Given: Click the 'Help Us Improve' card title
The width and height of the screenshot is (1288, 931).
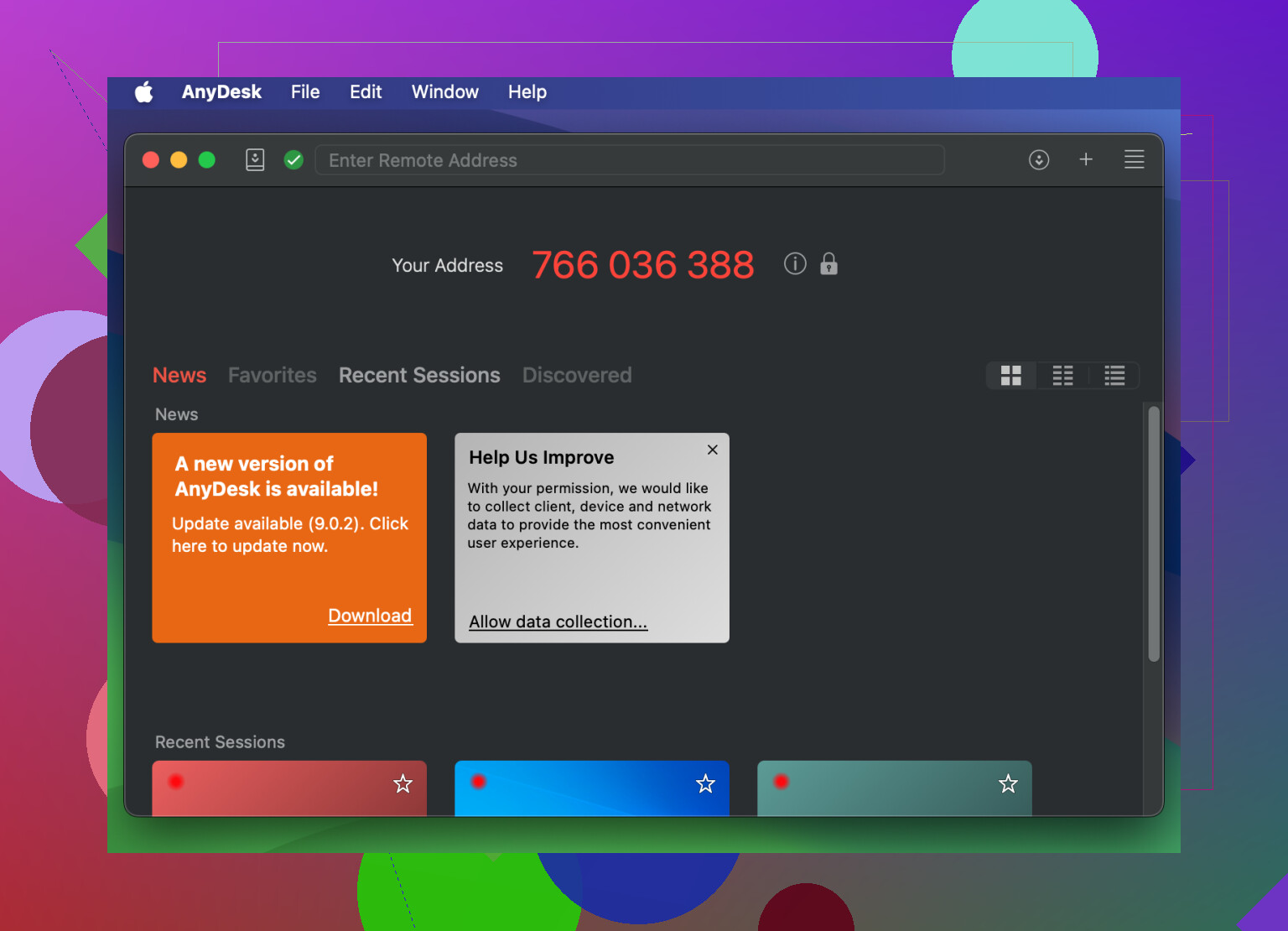Looking at the screenshot, I should coord(542,457).
